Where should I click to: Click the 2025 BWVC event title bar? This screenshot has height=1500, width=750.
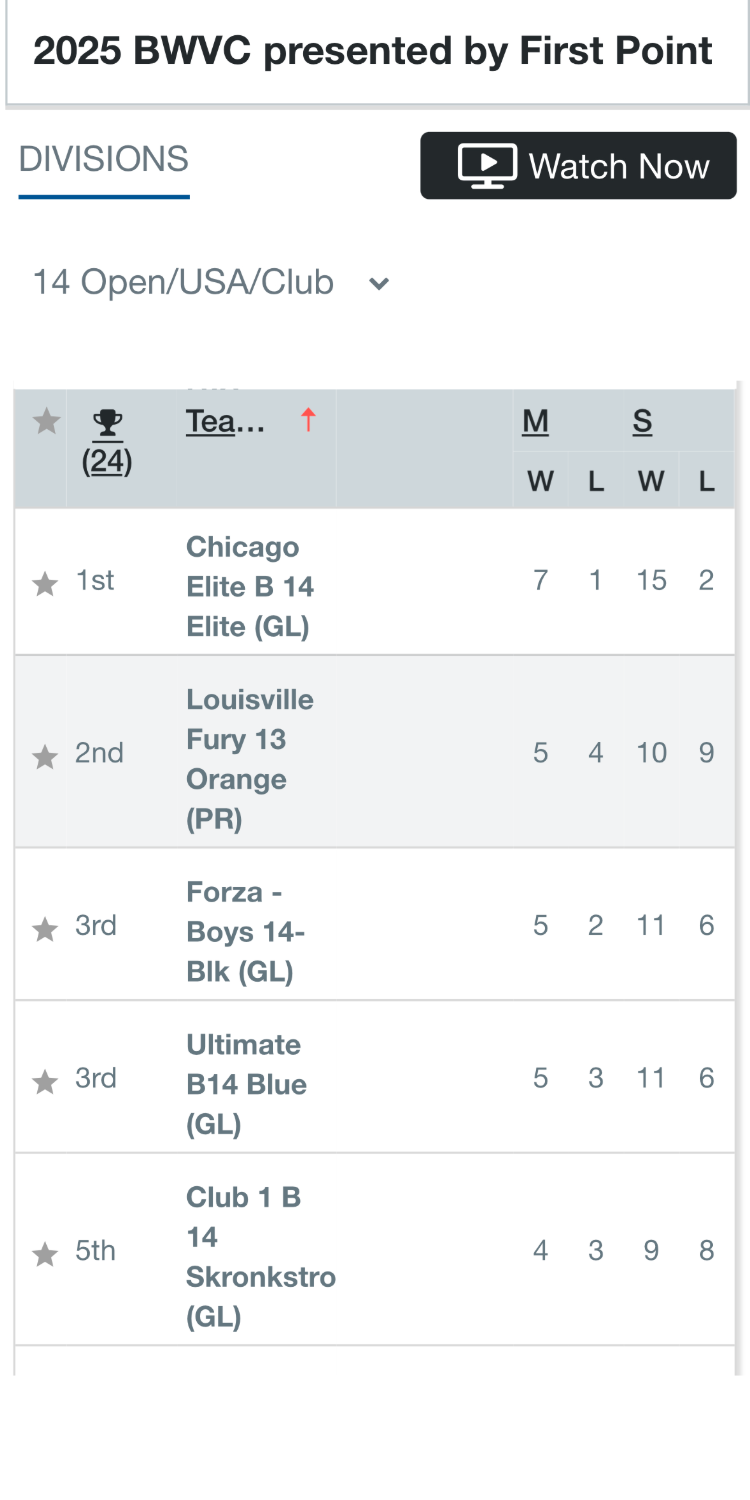click(x=377, y=52)
